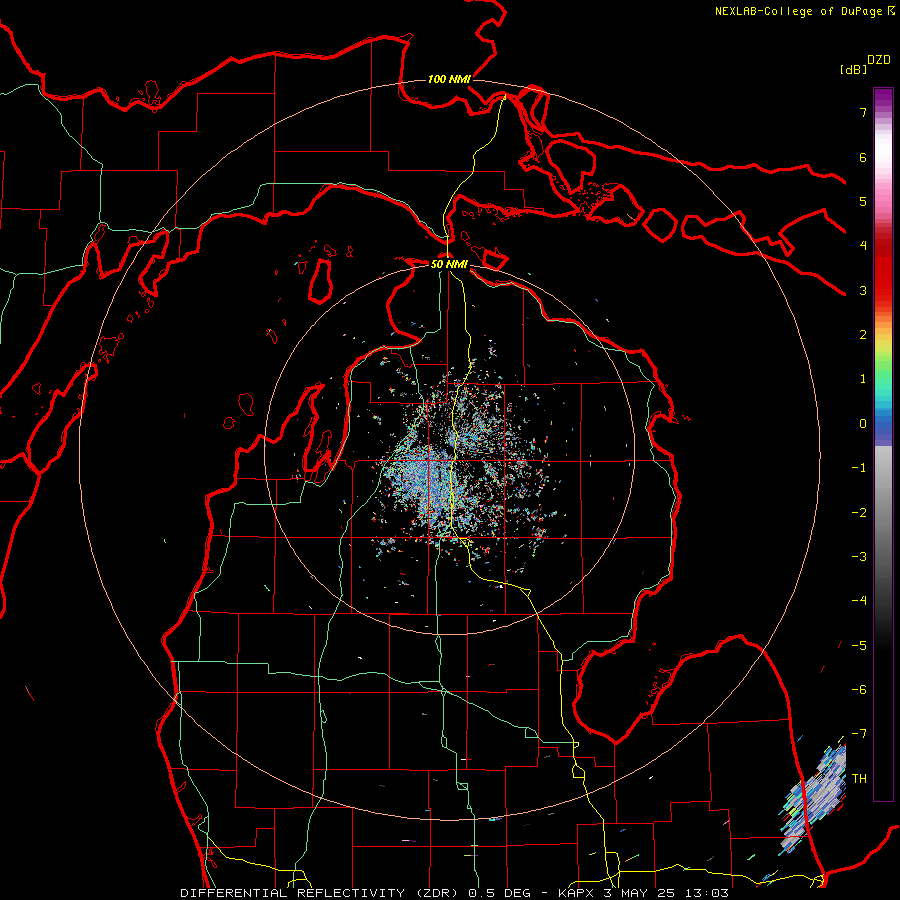Screen dimensions: 900x900
Task: Click the 7 value on the color scale
Action: pyautogui.click(x=863, y=112)
